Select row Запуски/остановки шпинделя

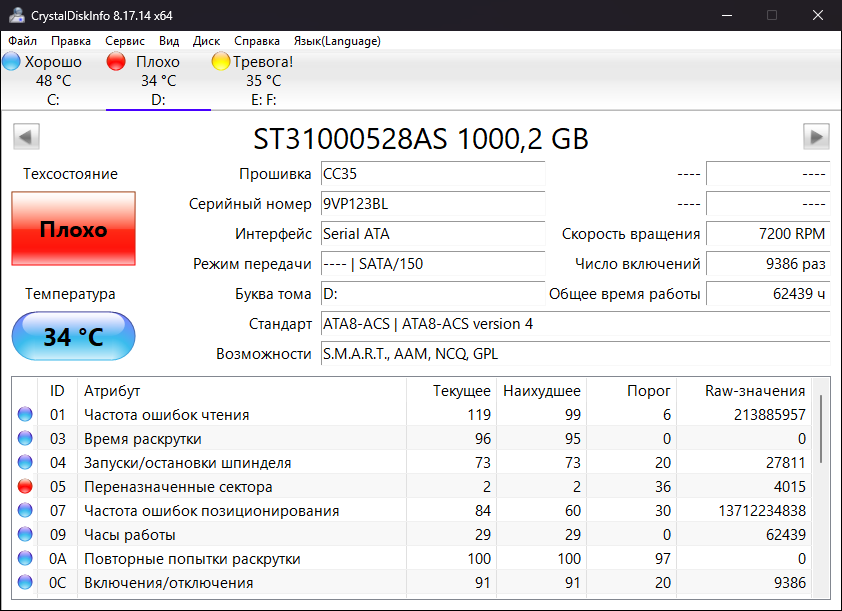(x=412, y=462)
